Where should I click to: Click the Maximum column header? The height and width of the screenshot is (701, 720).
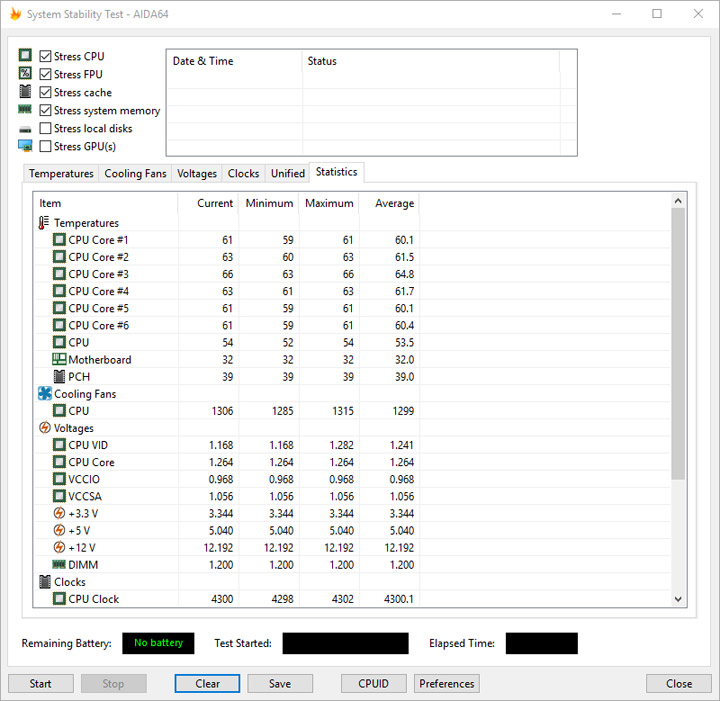pos(329,203)
